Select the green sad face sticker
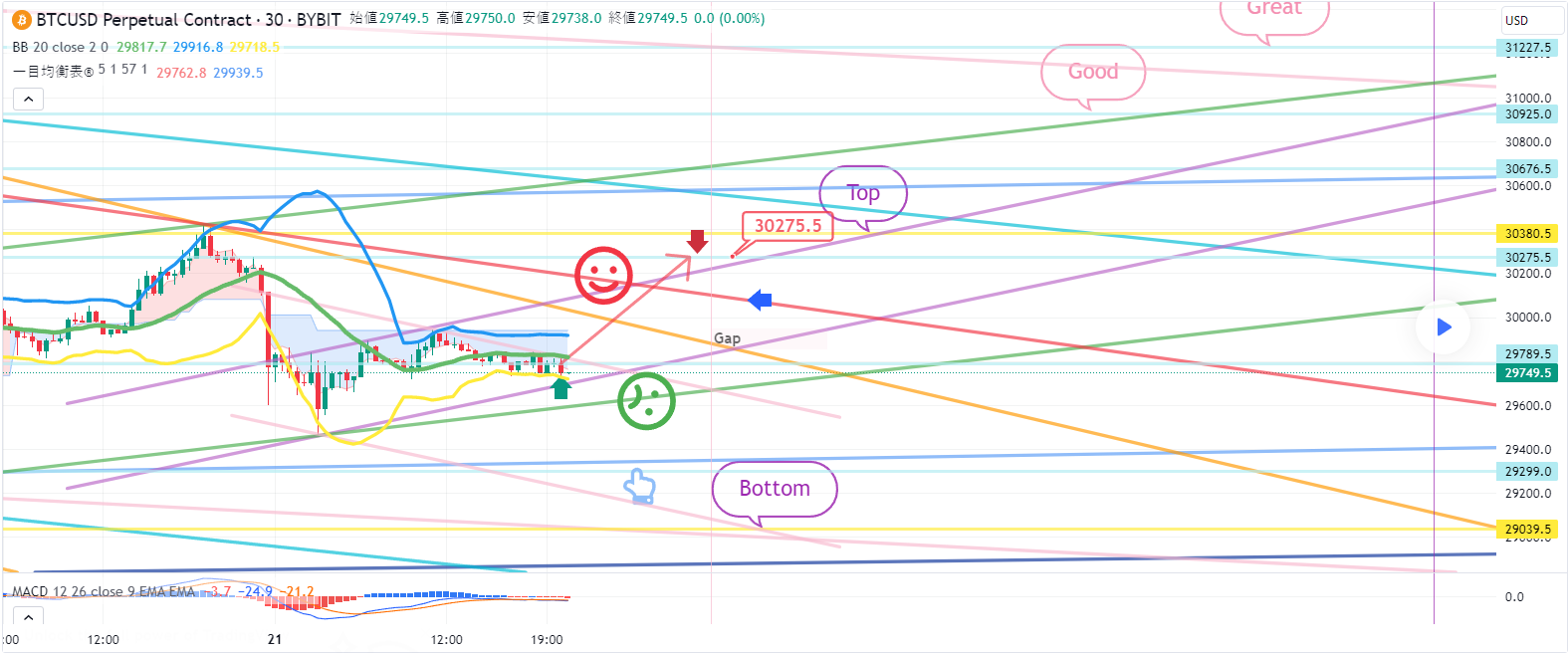 [x=646, y=401]
